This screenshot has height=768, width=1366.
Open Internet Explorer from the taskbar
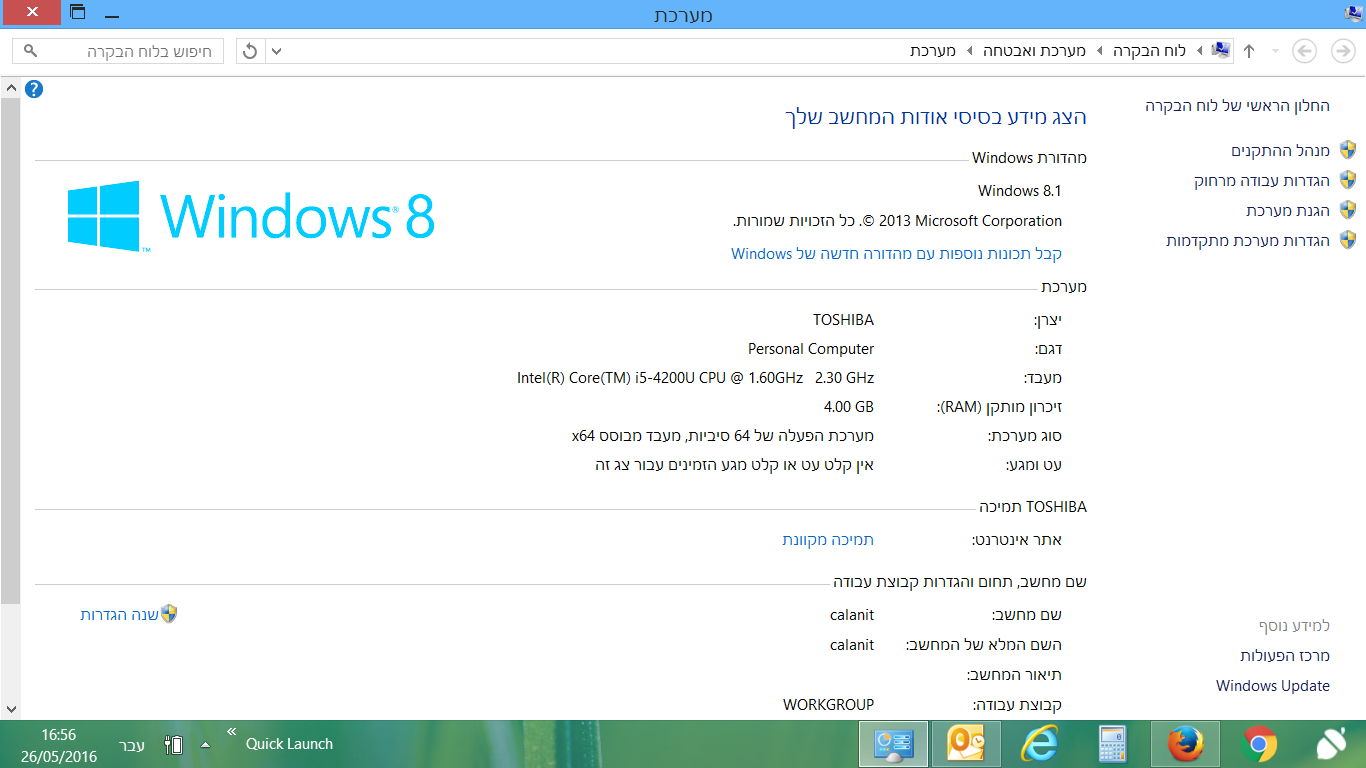(x=1039, y=744)
